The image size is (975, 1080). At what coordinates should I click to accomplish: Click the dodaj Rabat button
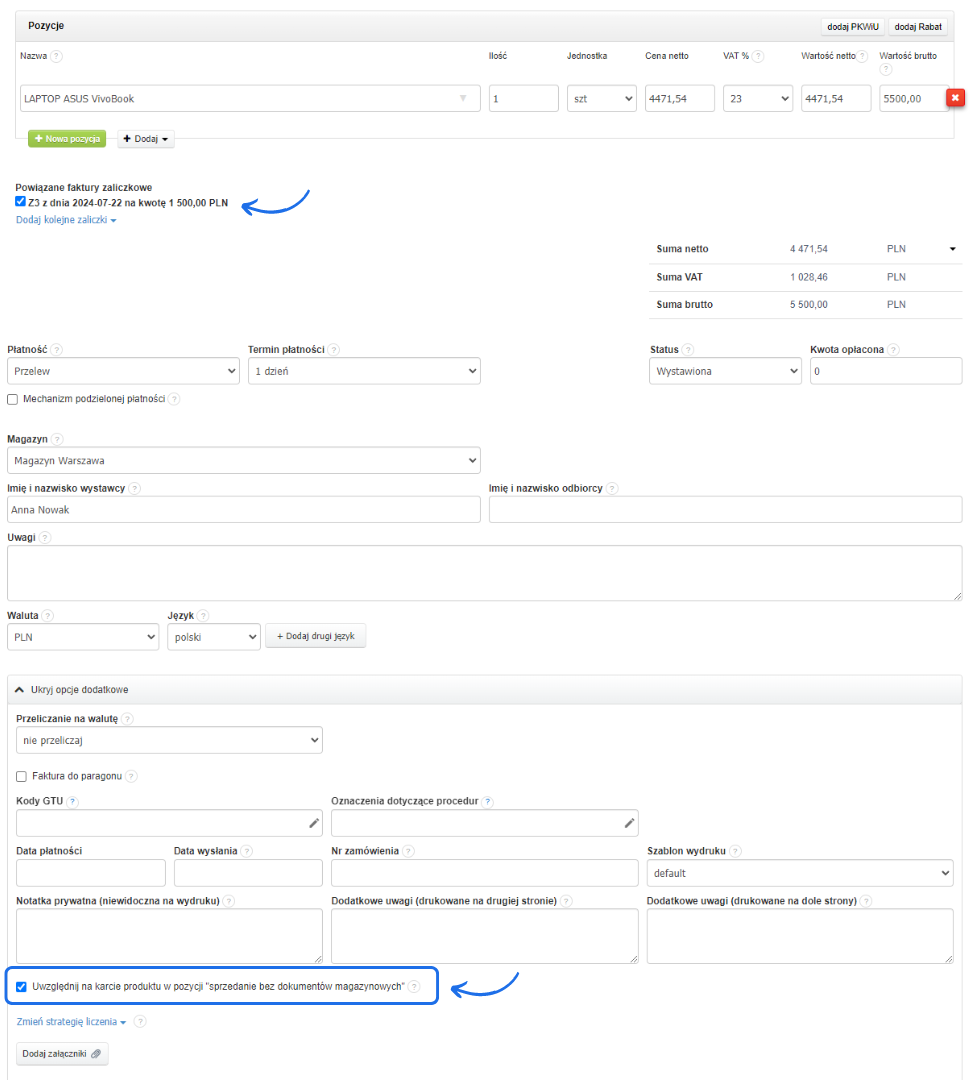(918, 26)
